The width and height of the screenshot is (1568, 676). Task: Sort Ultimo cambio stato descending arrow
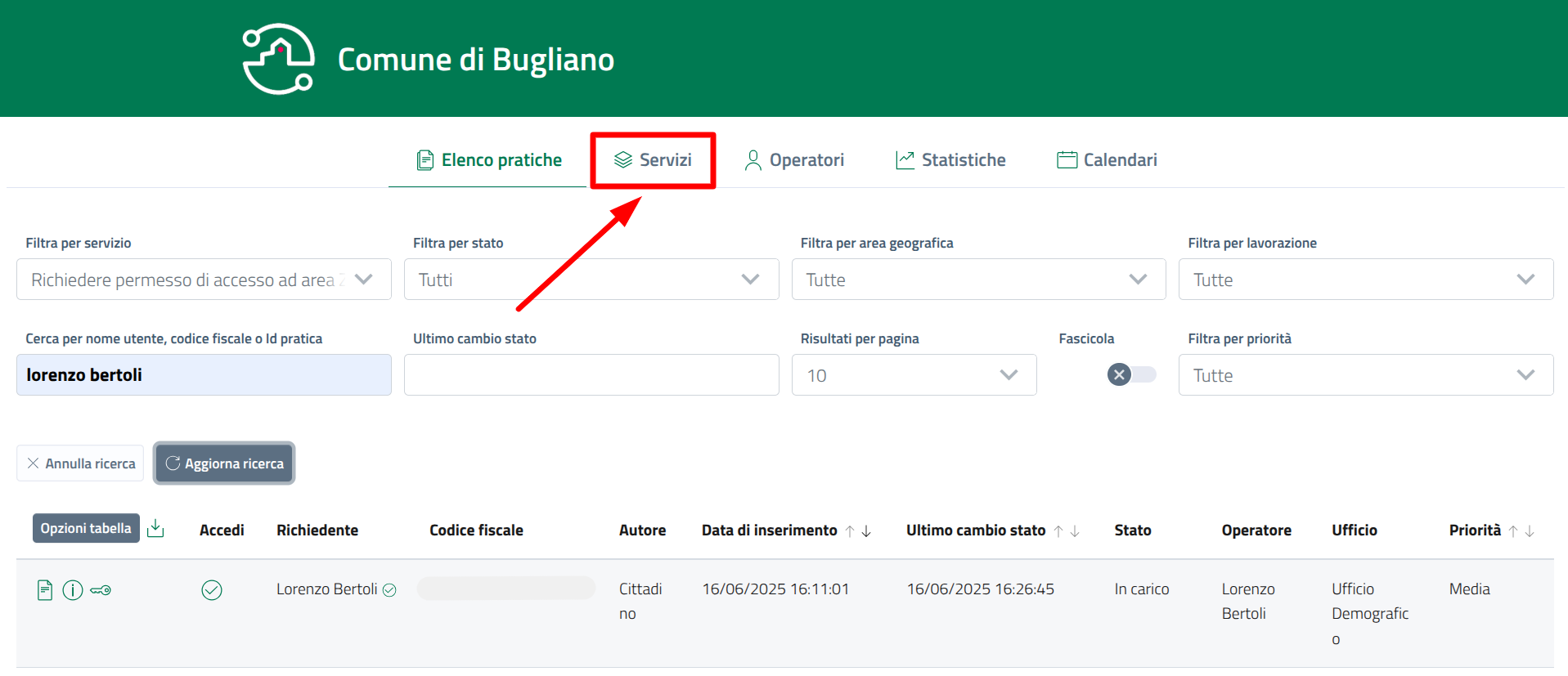(x=1075, y=531)
